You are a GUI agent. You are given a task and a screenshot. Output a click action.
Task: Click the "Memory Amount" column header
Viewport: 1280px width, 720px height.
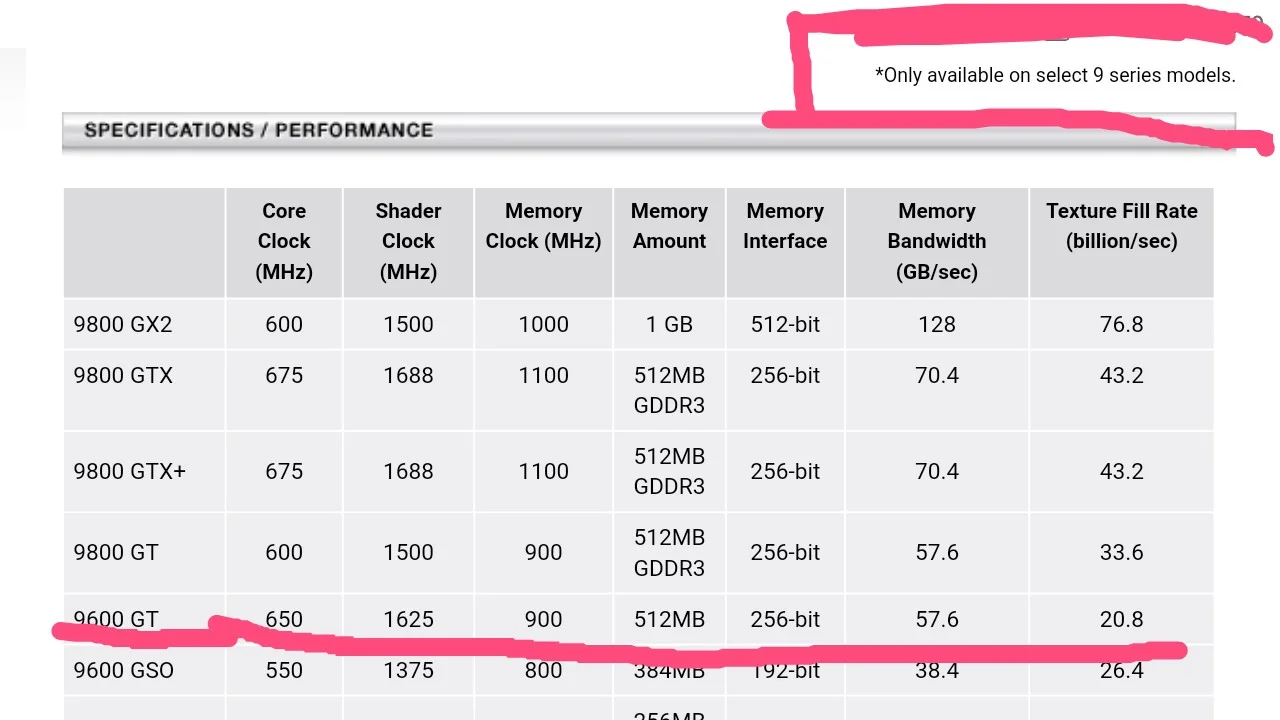tap(669, 226)
